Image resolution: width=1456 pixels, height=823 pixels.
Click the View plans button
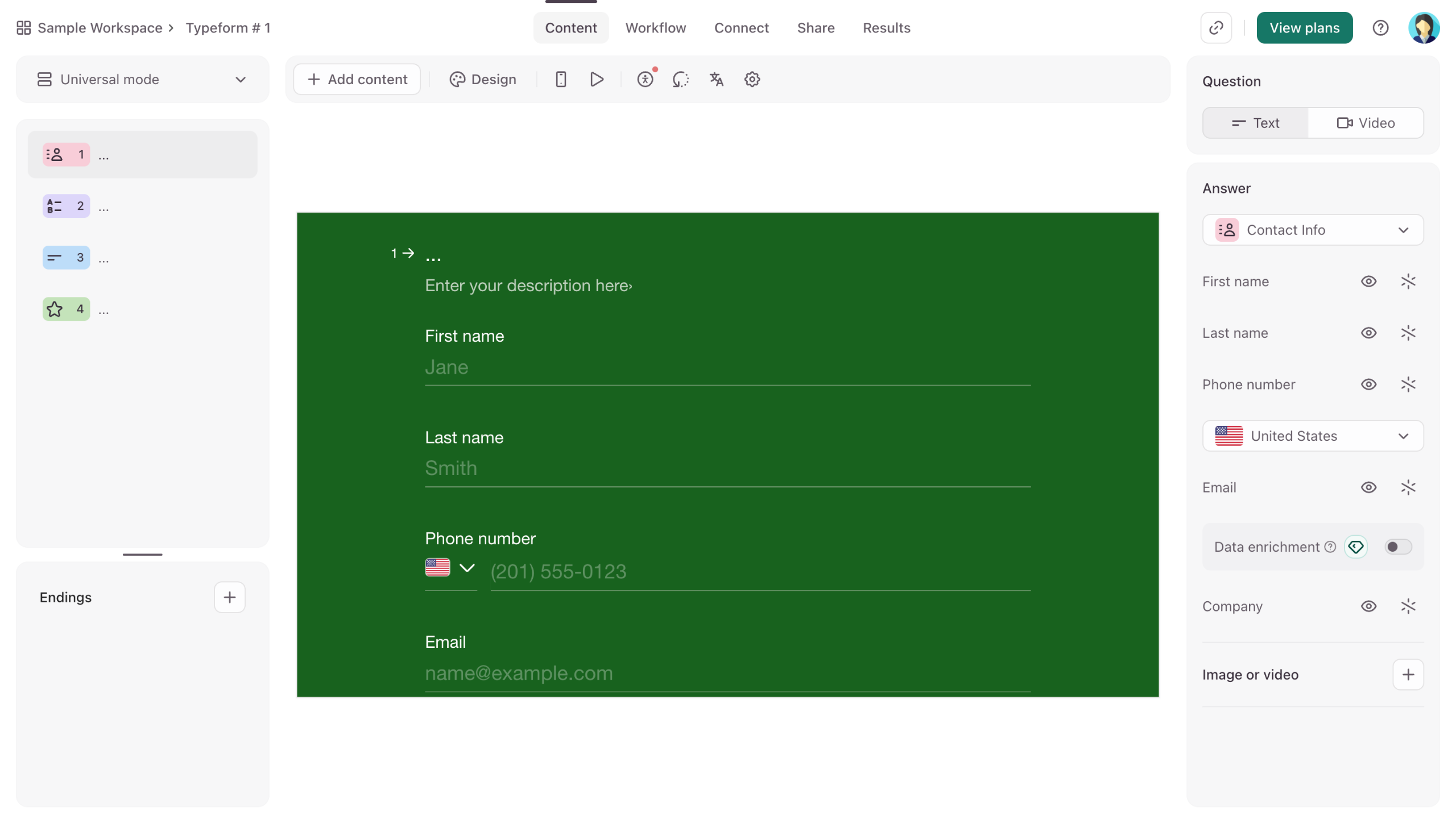tap(1304, 28)
